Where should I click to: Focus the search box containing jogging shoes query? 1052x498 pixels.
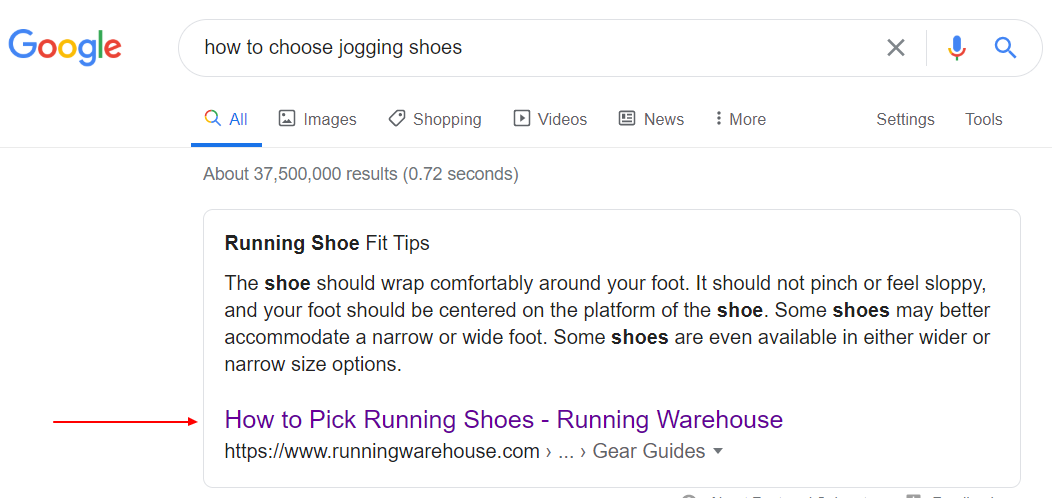tap(530, 48)
